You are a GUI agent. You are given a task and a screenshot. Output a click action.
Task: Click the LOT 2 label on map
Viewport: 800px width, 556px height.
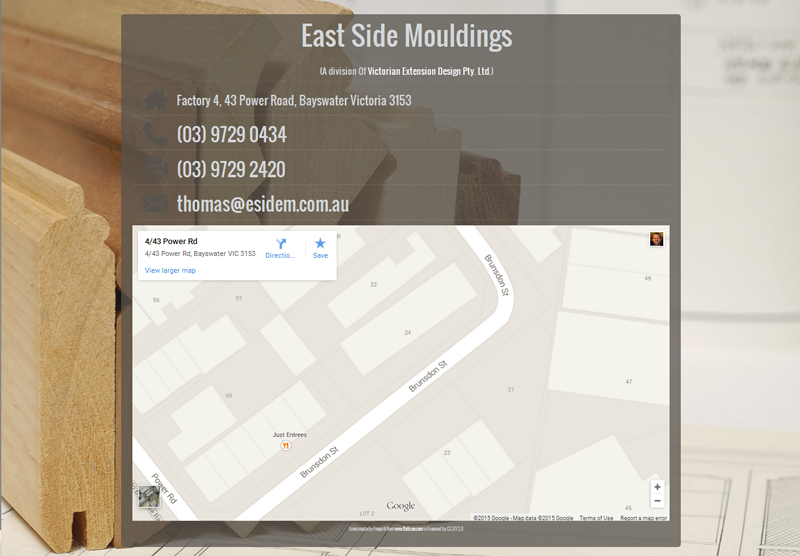(x=367, y=513)
